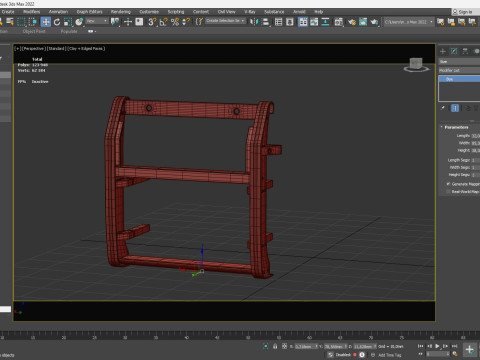Click the Align tool icon
The image size is (480, 360).
[266, 22]
